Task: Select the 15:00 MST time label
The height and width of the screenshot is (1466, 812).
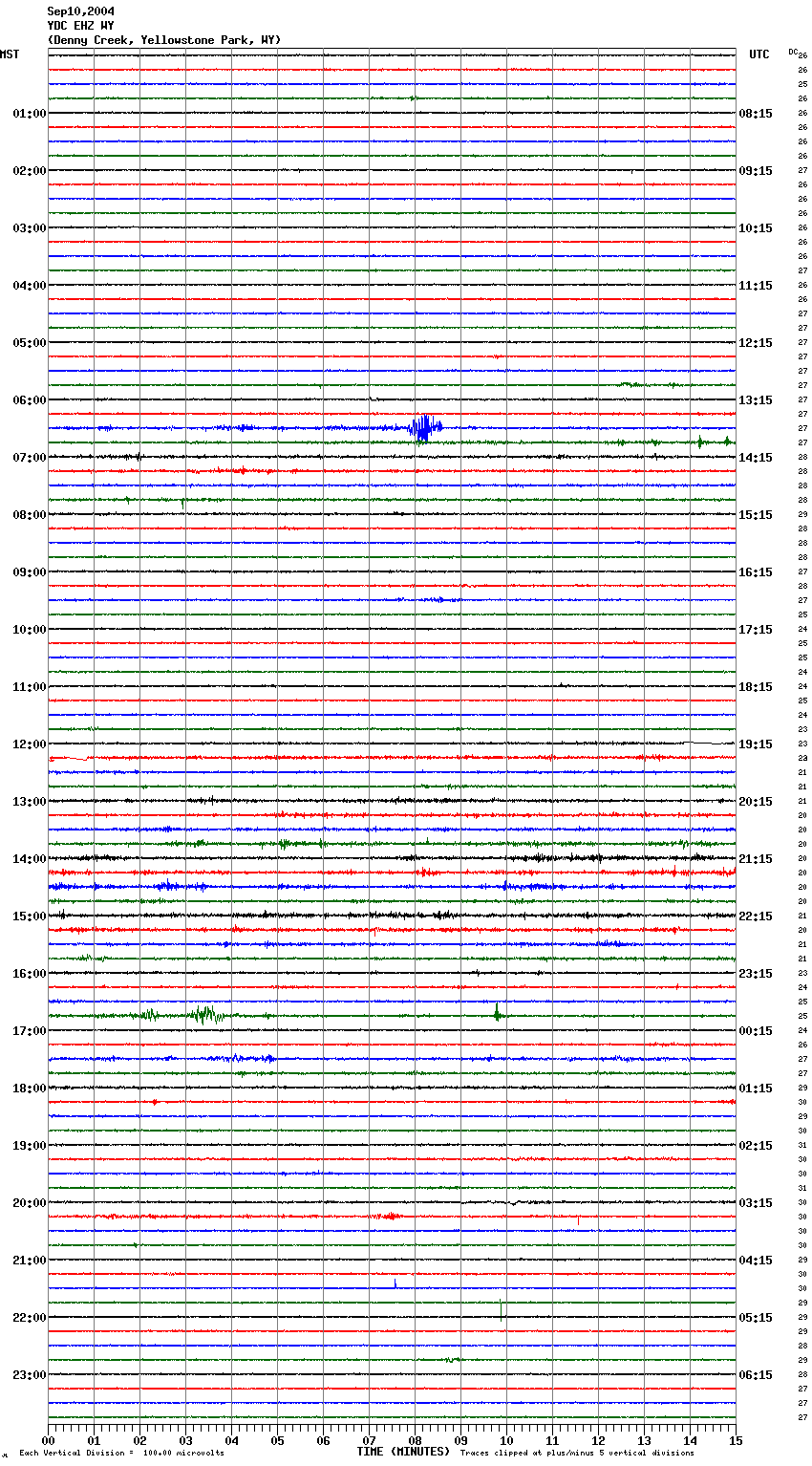Action: pyautogui.click(x=30, y=916)
